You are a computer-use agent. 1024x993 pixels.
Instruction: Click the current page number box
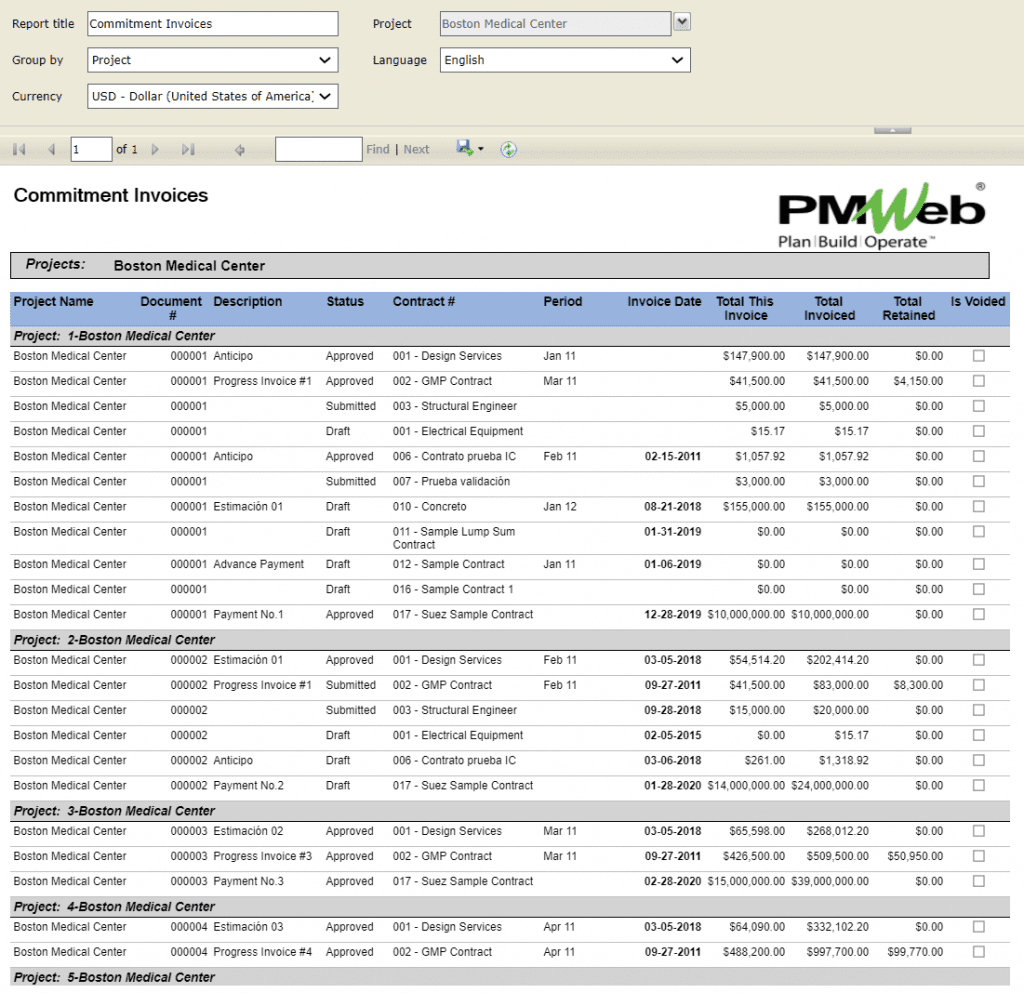point(91,150)
